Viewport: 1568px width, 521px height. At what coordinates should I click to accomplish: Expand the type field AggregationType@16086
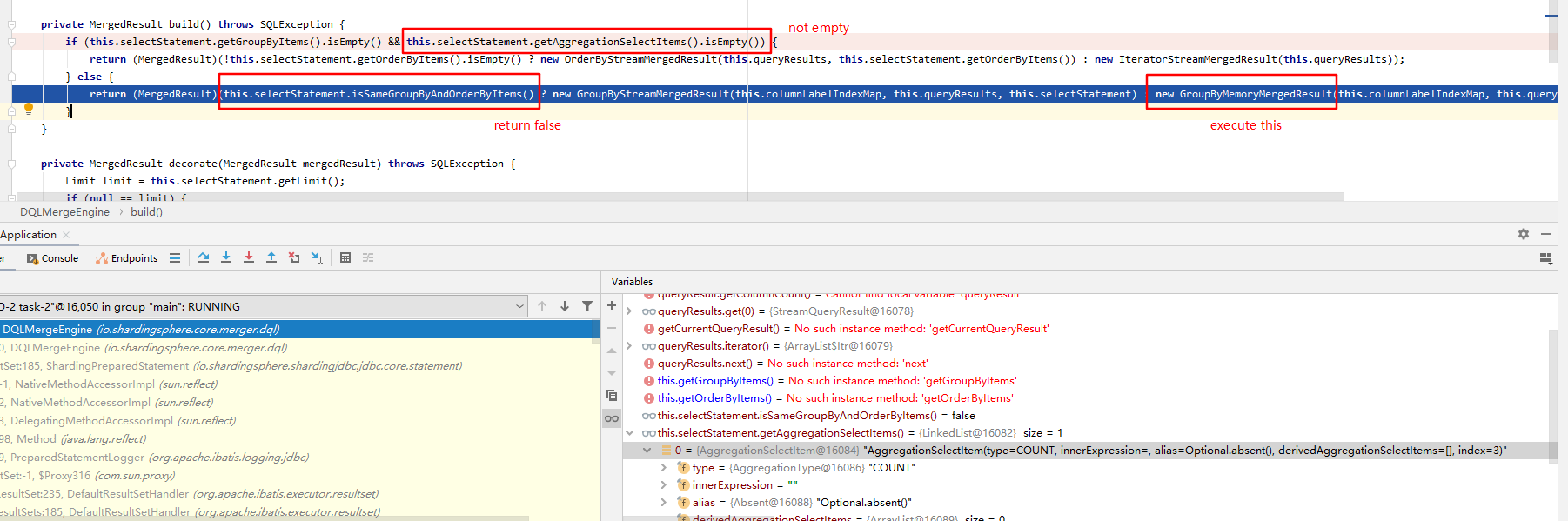click(664, 468)
